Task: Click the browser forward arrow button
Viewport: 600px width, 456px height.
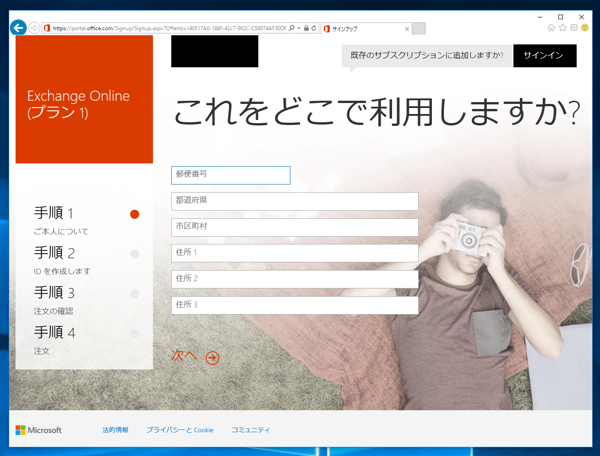Action: (34, 28)
